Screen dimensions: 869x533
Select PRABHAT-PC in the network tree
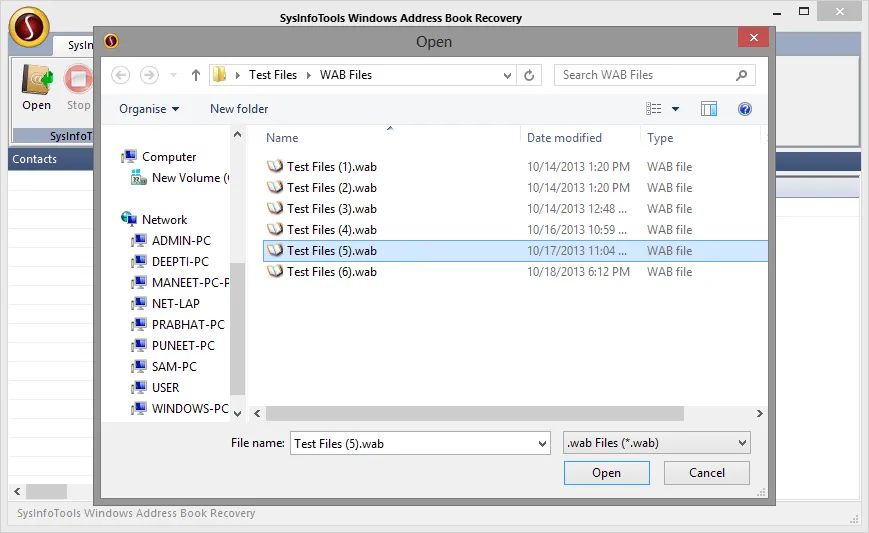(188, 325)
